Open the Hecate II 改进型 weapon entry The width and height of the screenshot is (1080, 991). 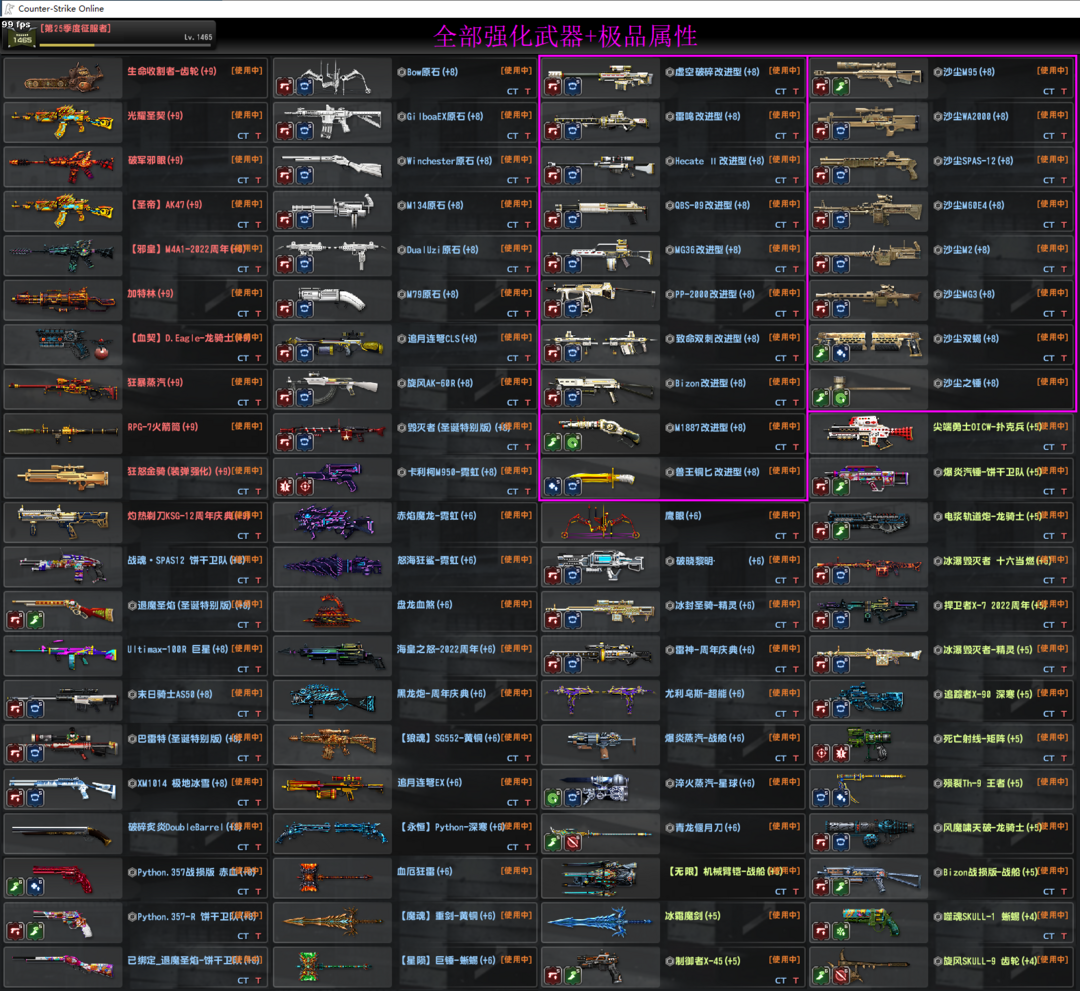672,167
